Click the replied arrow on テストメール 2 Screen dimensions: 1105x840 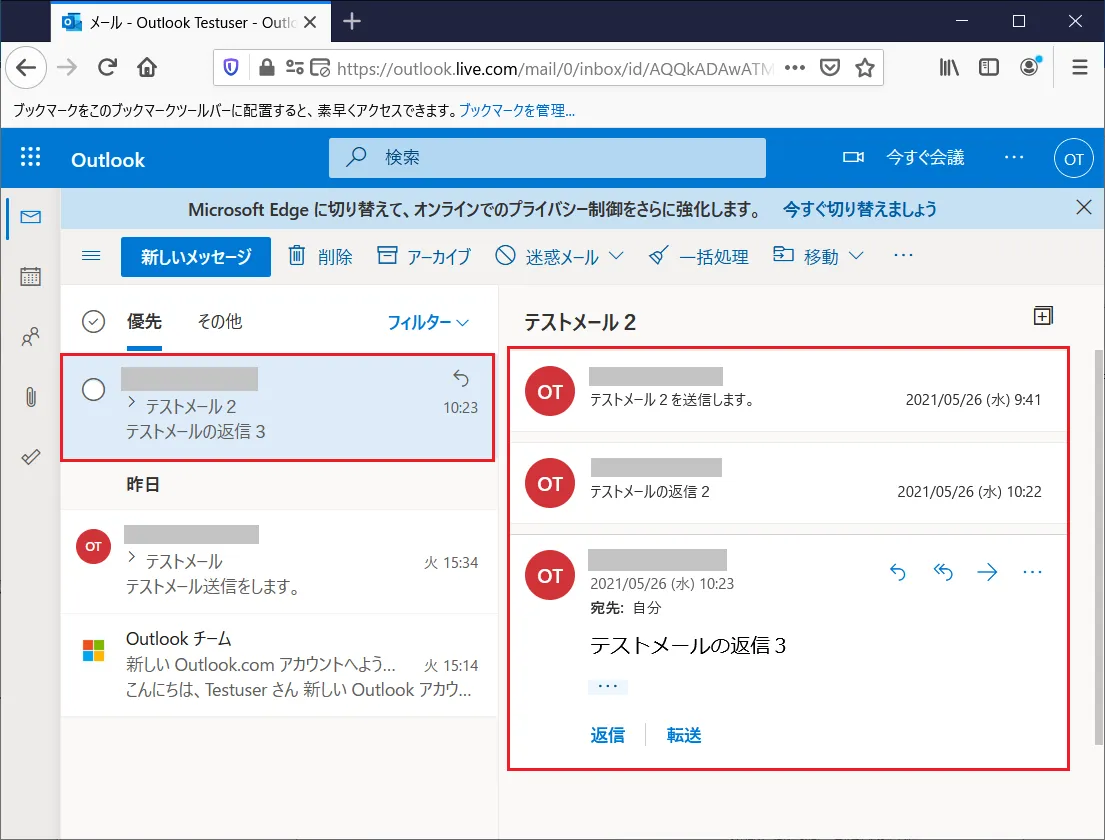coord(461,378)
